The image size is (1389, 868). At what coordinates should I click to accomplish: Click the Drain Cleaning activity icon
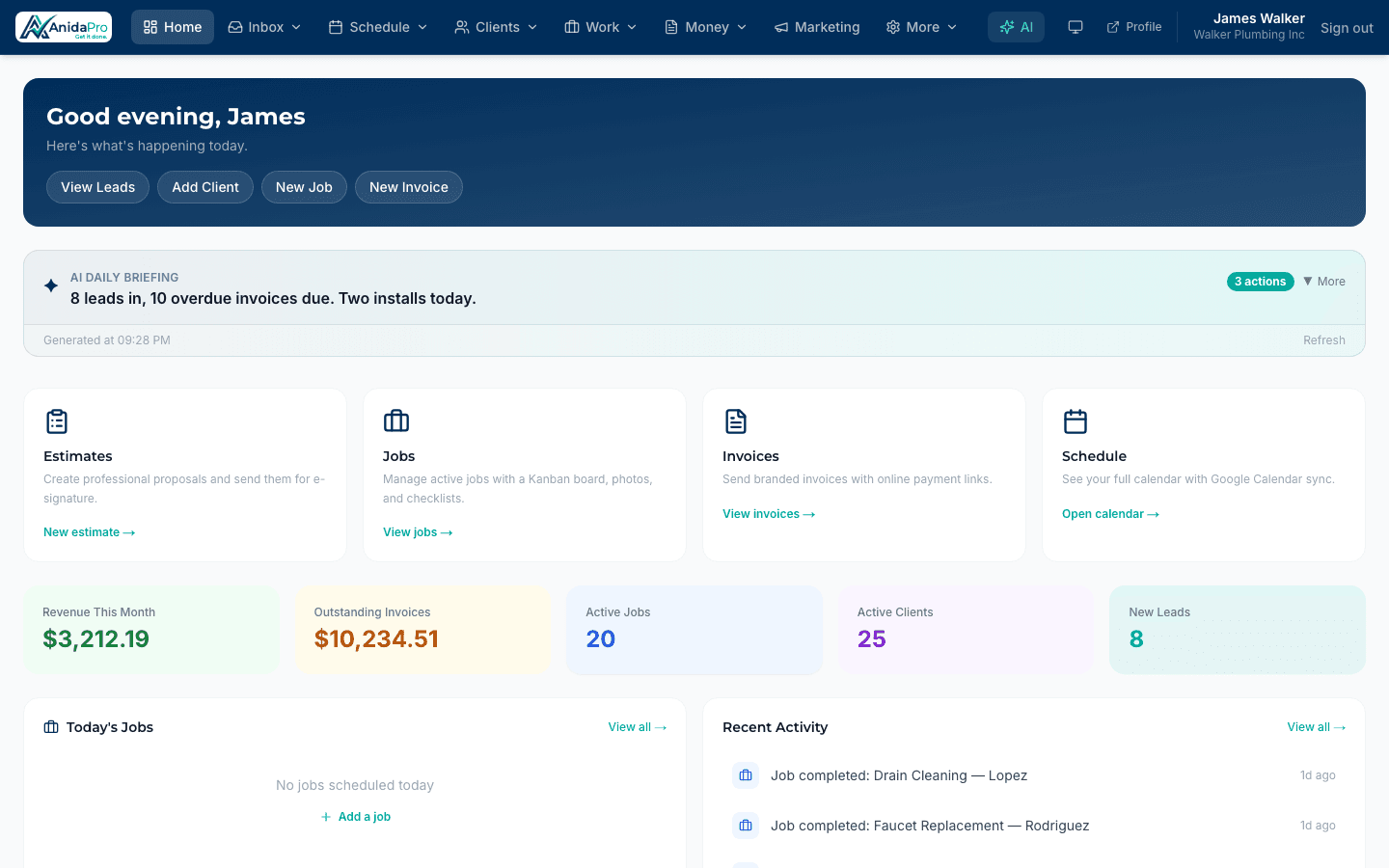coord(746,775)
